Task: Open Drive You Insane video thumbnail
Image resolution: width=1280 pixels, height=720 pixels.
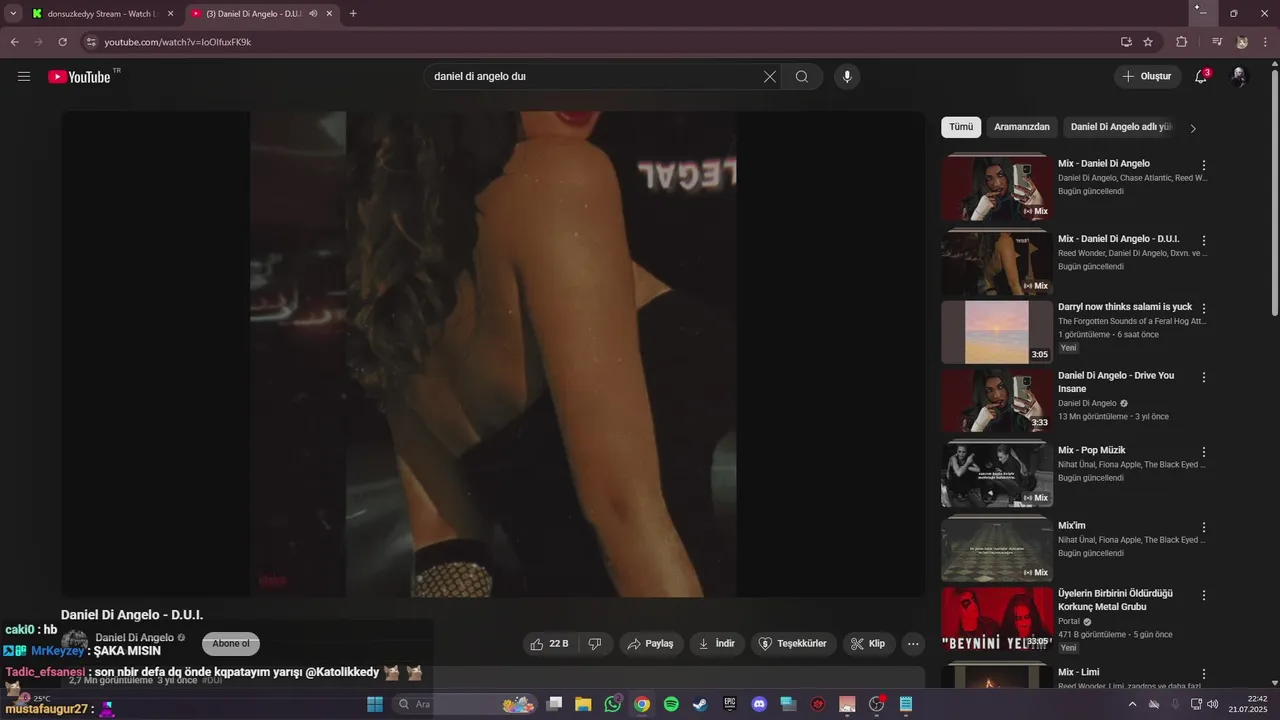Action: pyautogui.click(x=997, y=401)
